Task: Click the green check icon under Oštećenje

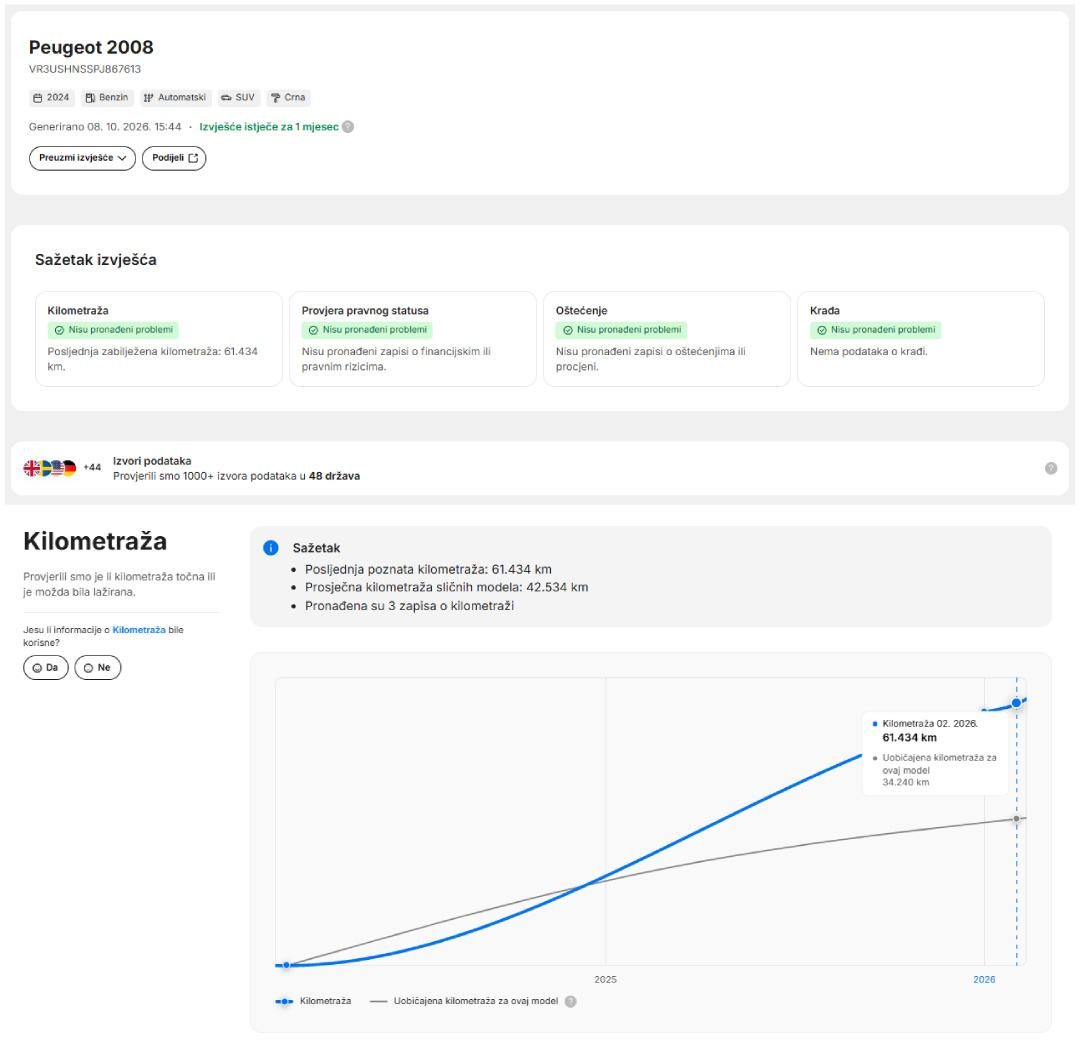Action: click(x=568, y=330)
